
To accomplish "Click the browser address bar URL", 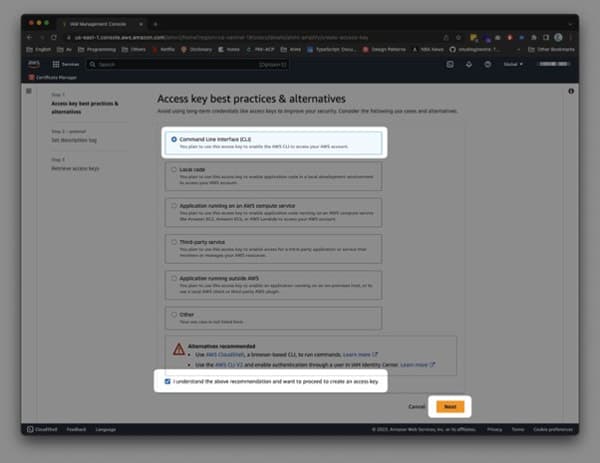I will click(x=221, y=37).
